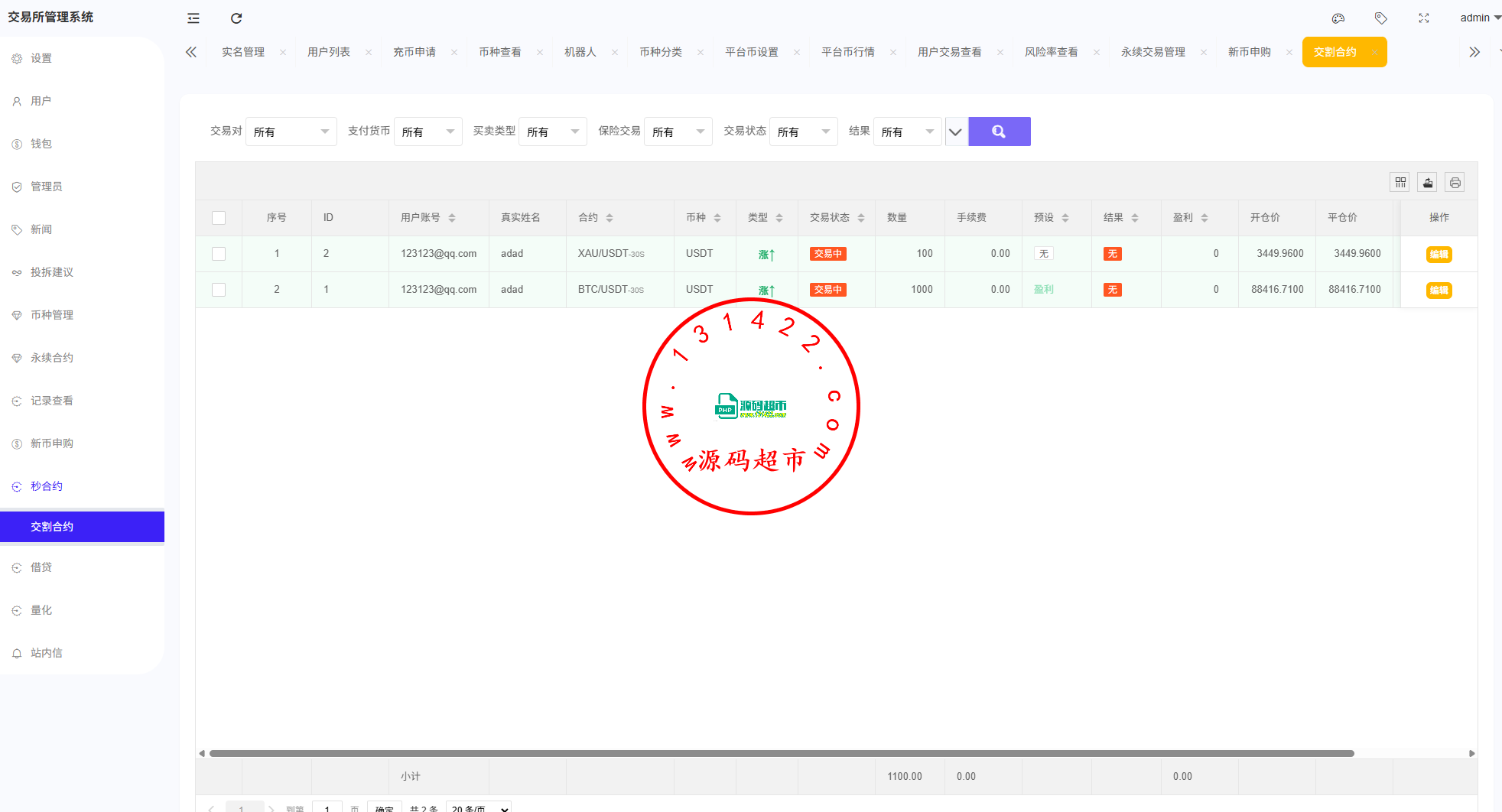Image resolution: width=1502 pixels, height=812 pixels.
Task: Click the horizontal scrollbar below the table
Action: tap(780, 753)
